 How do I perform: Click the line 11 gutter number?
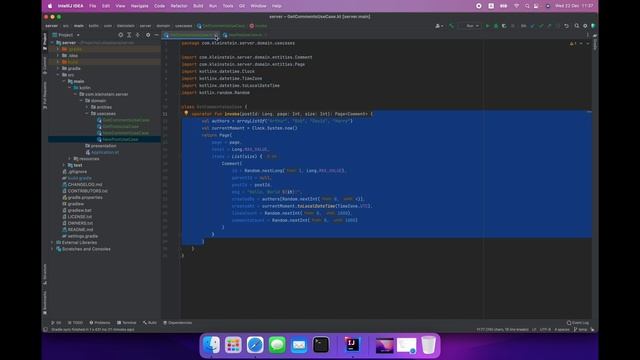click(x=165, y=114)
